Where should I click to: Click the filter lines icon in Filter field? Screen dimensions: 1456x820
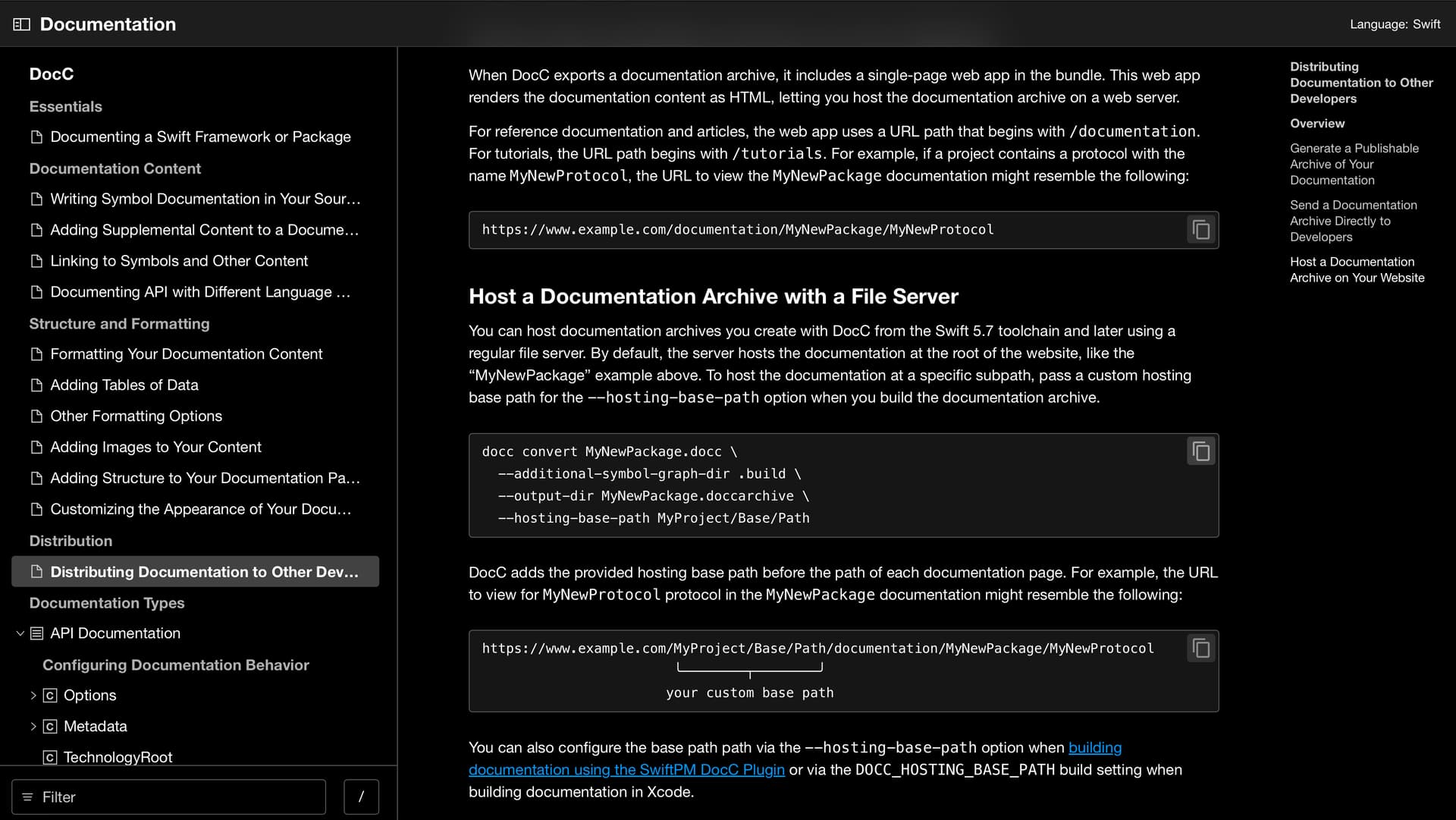pyautogui.click(x=27, y=797)
